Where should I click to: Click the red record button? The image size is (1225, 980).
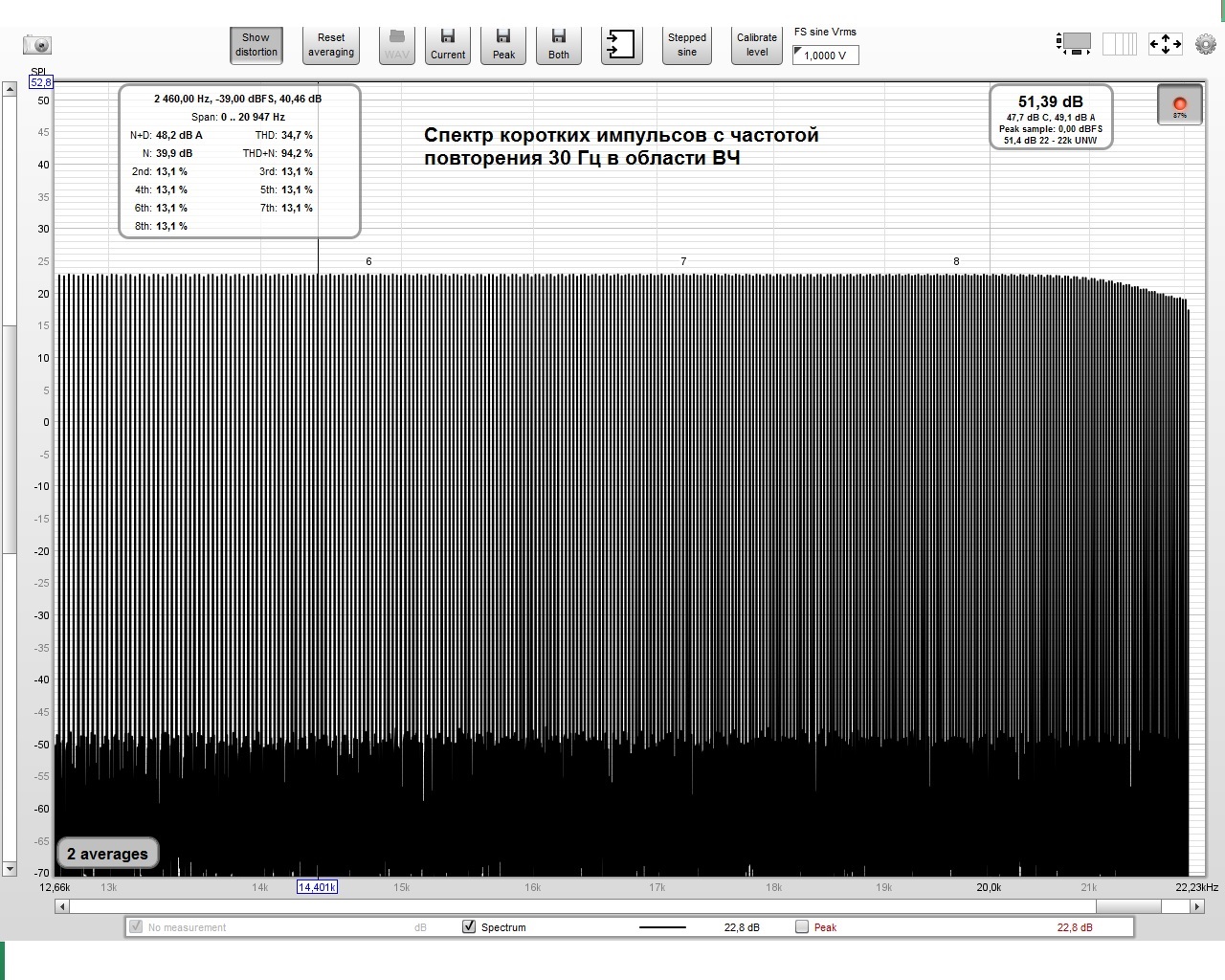1179,104
